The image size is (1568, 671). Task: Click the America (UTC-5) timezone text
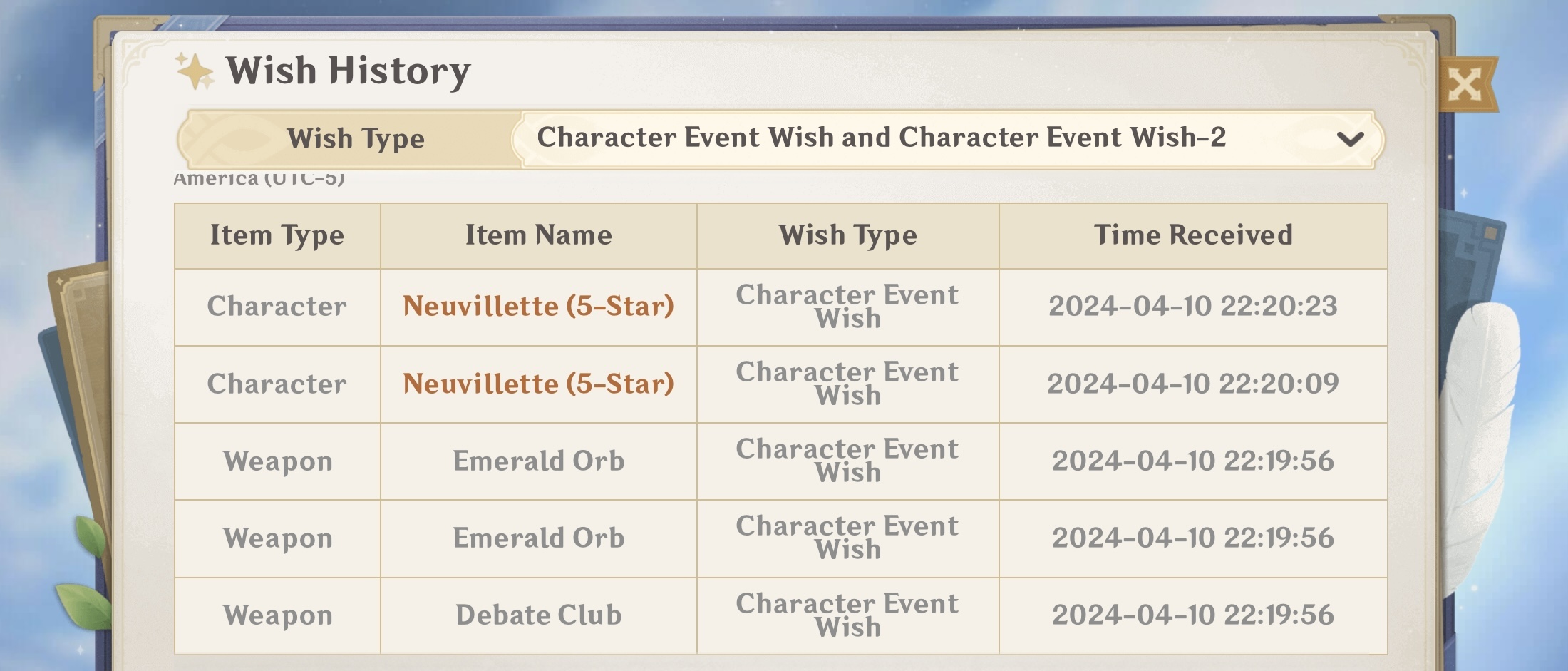tap(259, 179)
